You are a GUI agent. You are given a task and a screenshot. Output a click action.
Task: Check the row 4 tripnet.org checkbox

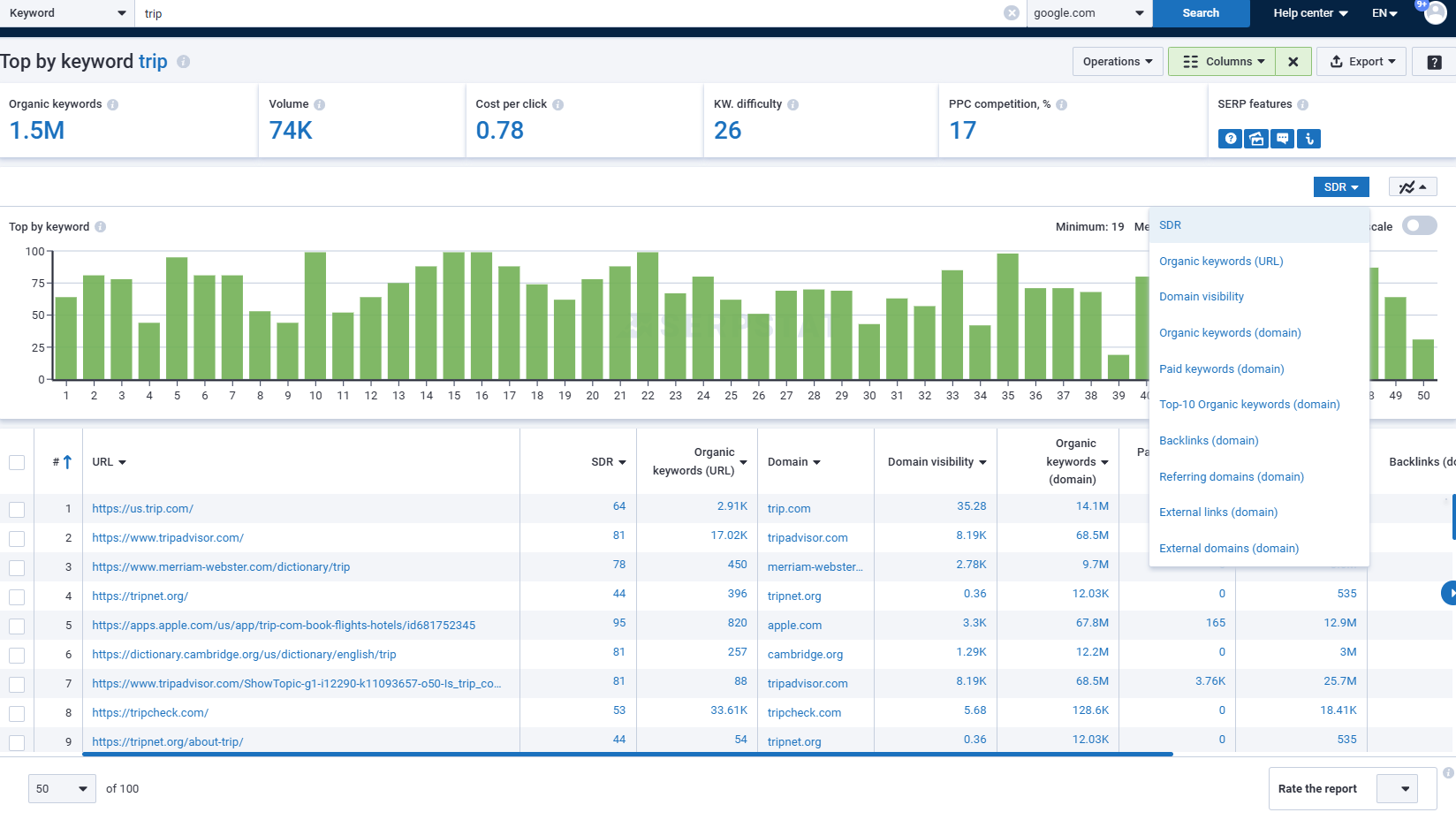pos(17,596)
